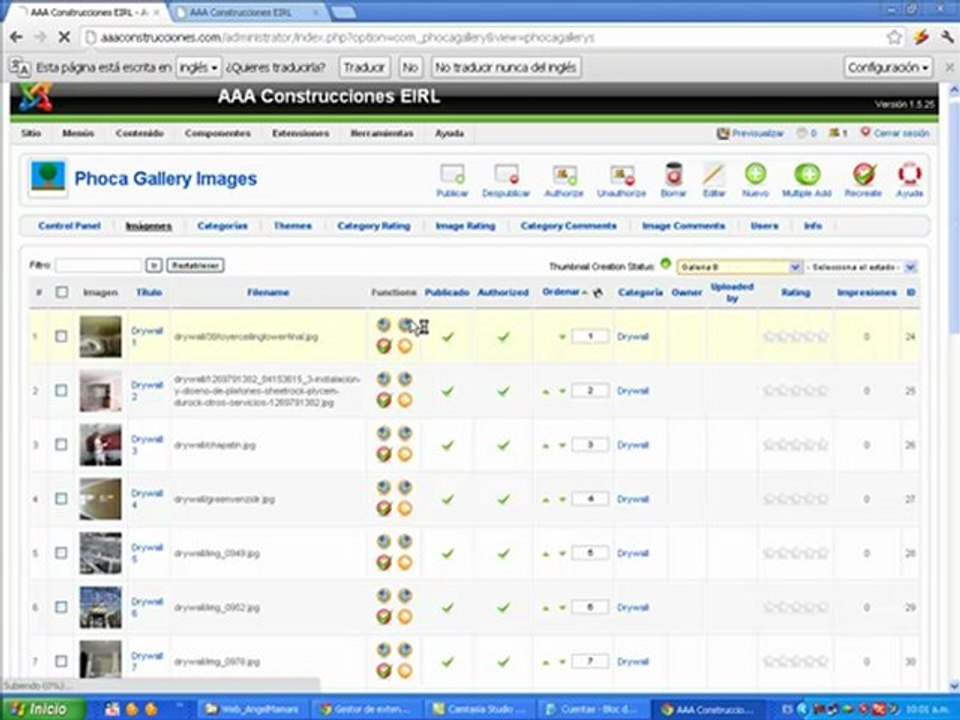Move Drywall 1 down with green arrow

[x=562, y=337]
